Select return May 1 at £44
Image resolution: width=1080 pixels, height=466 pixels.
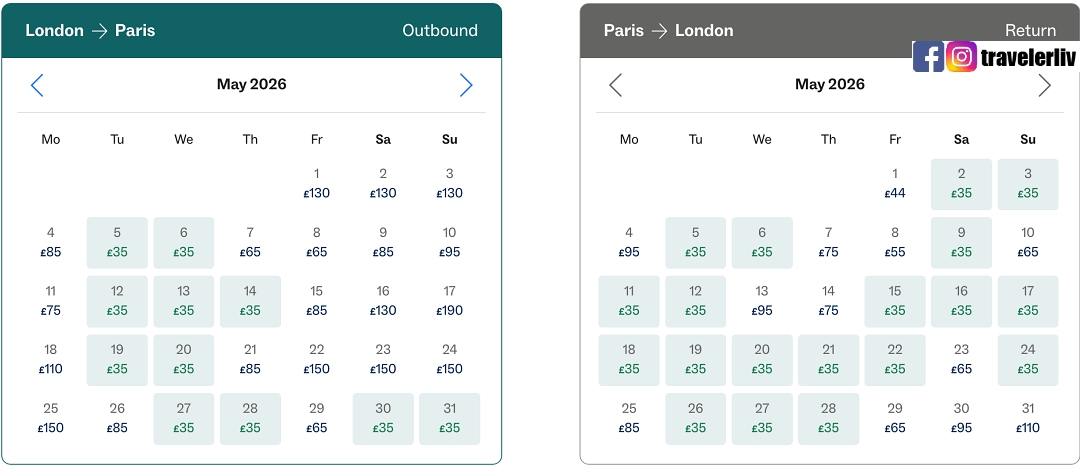click(x=895, y=184)
